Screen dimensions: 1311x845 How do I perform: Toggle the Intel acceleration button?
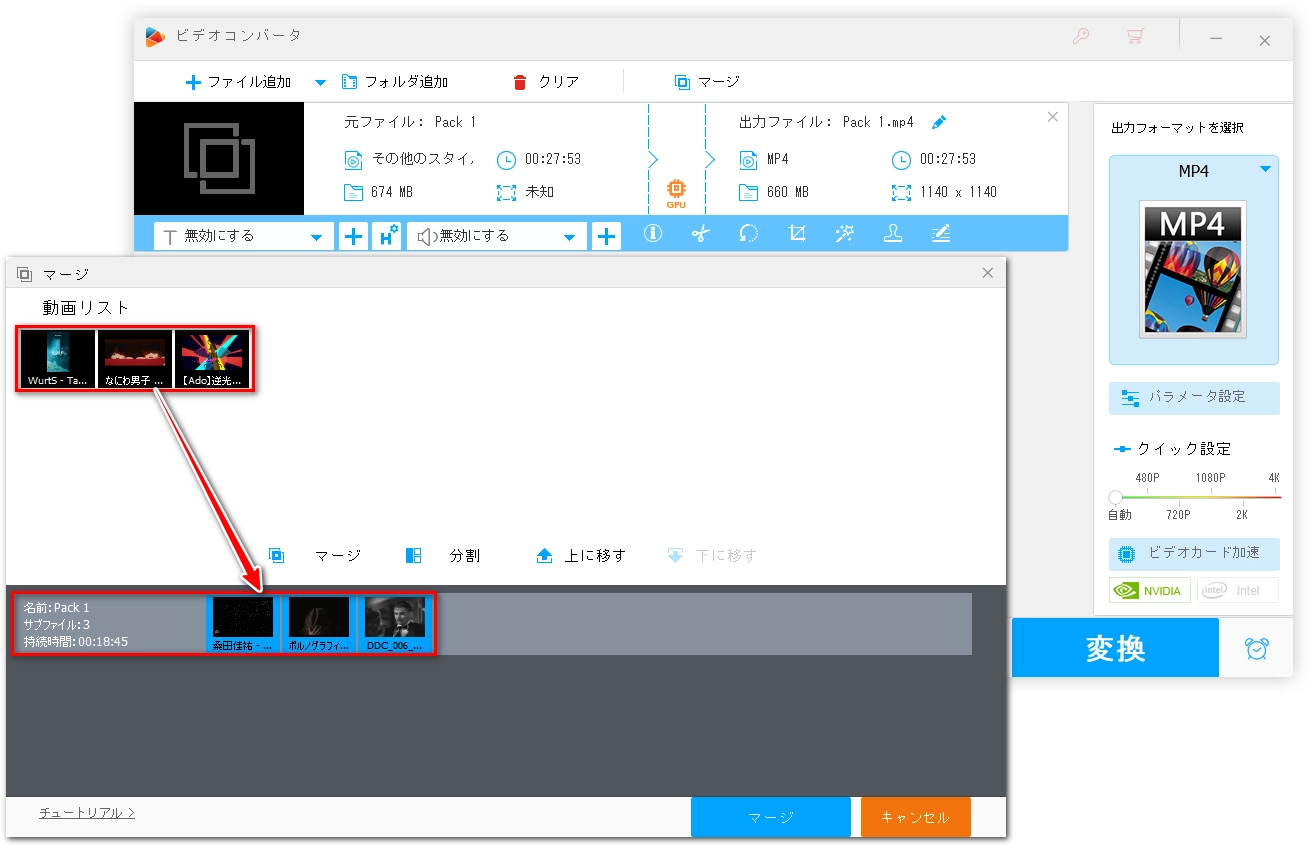[1237, 590]
